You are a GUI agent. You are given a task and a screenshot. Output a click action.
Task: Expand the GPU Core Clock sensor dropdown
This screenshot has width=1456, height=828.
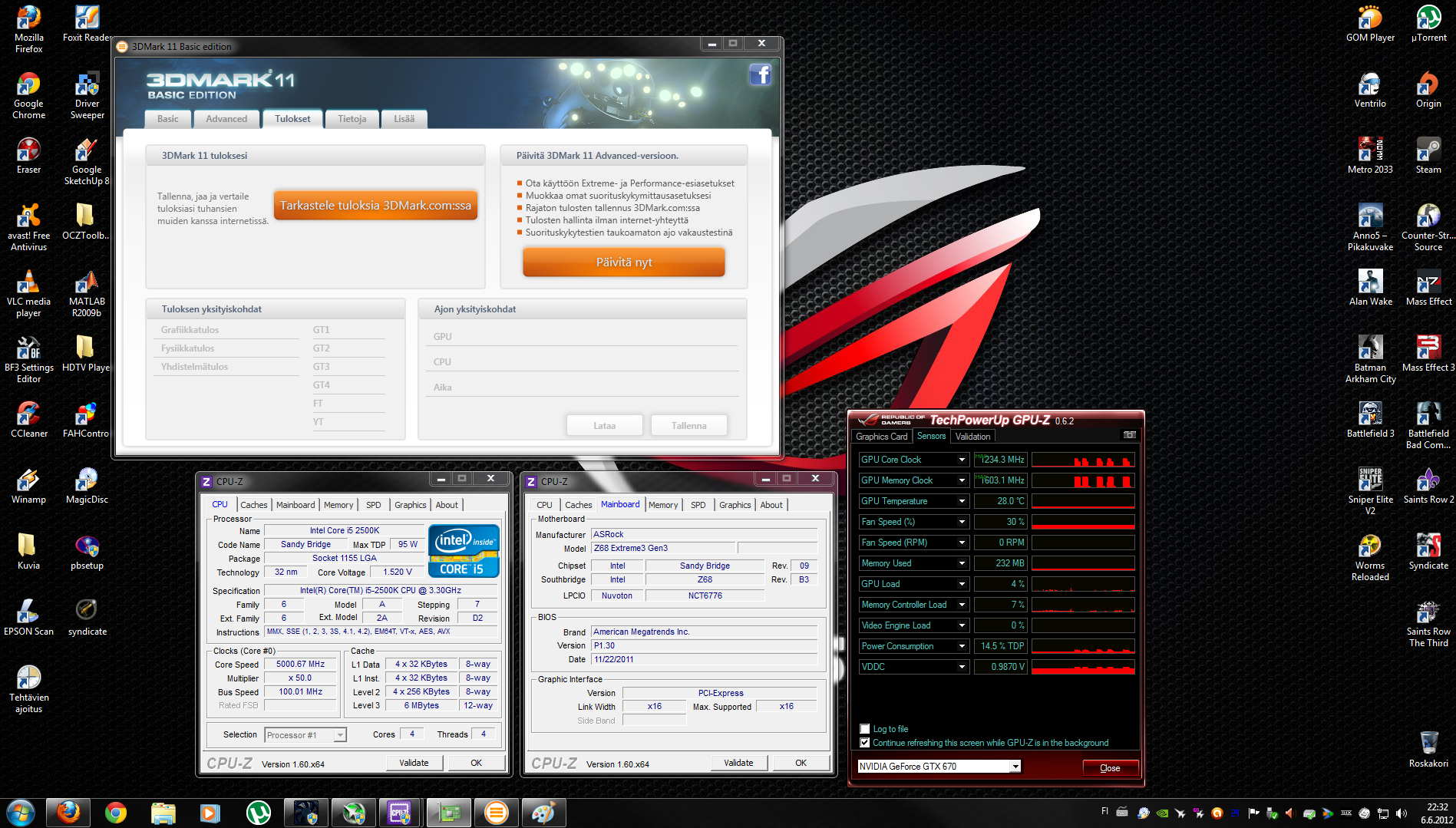[962, 460]
